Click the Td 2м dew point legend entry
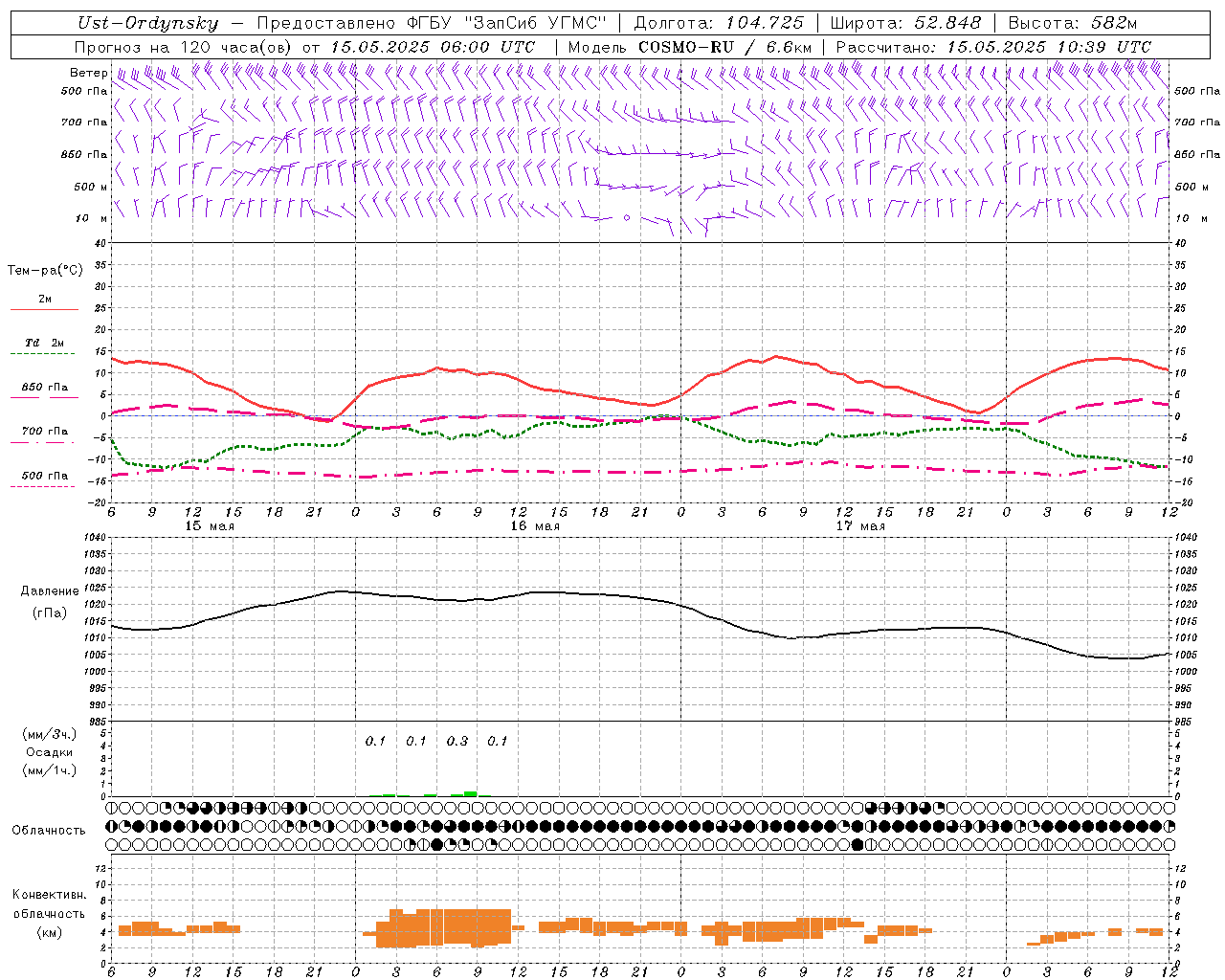The width and height of the screenshot is (1225, 980). [x=45, y=343]
